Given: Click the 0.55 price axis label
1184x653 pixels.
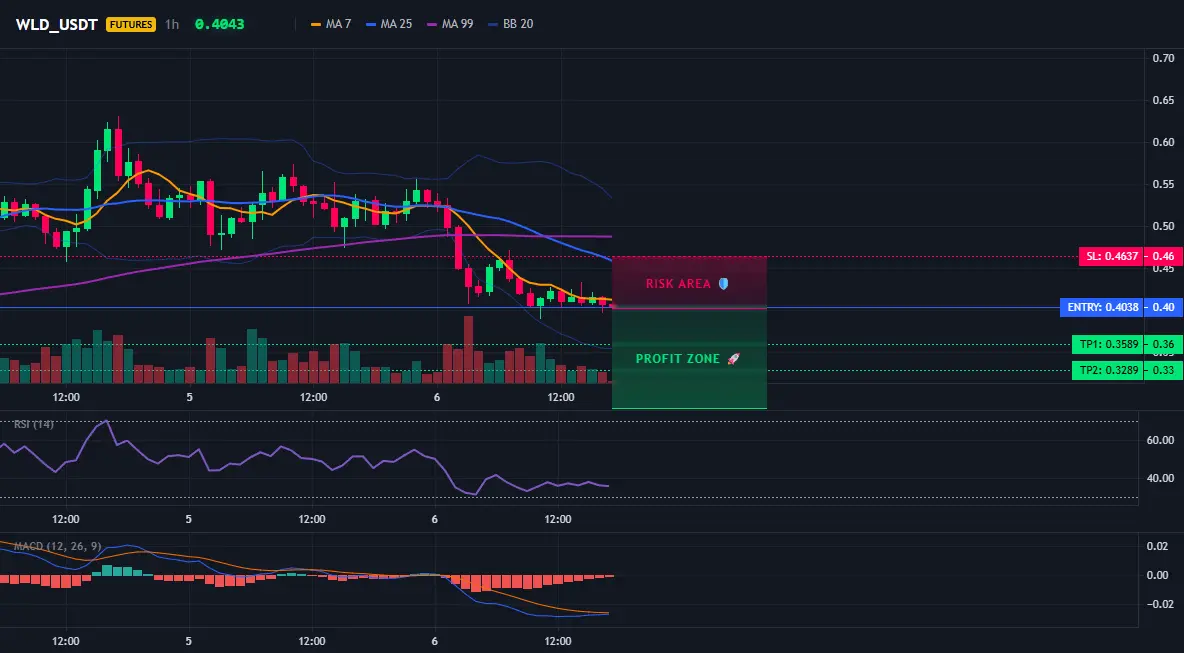Looking at the screenshot, I should 1163,184.
